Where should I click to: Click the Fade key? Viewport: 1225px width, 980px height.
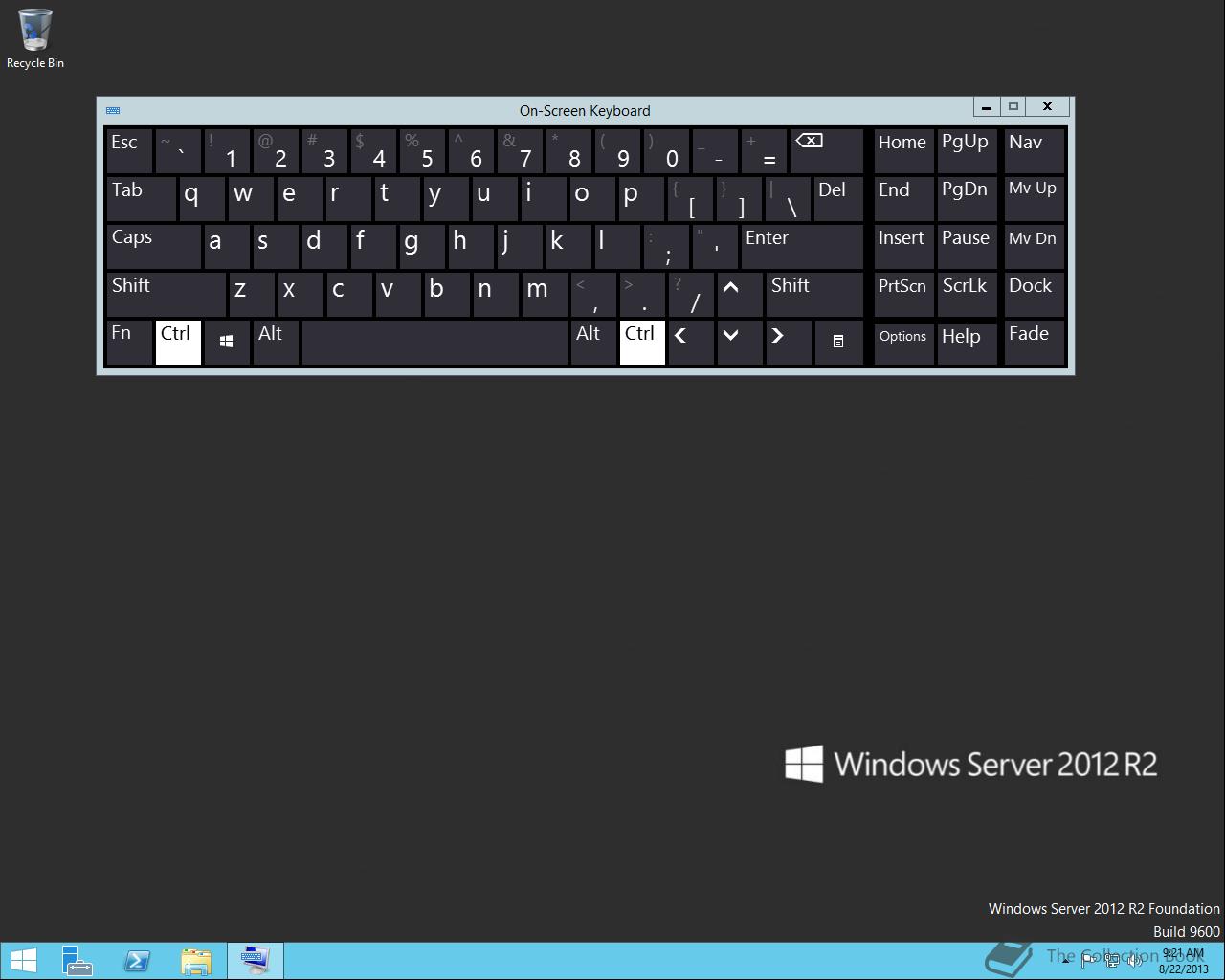click(1034, 343)
